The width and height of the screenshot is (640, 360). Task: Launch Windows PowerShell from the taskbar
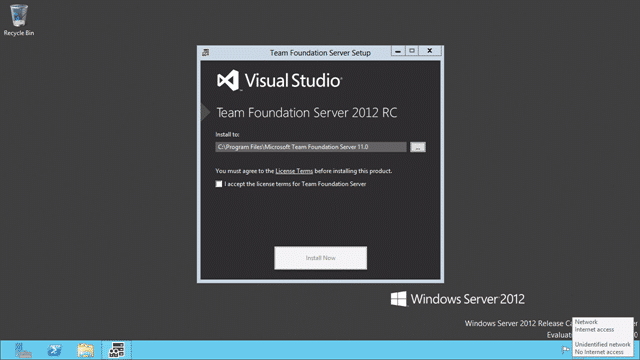coord(54,350)
